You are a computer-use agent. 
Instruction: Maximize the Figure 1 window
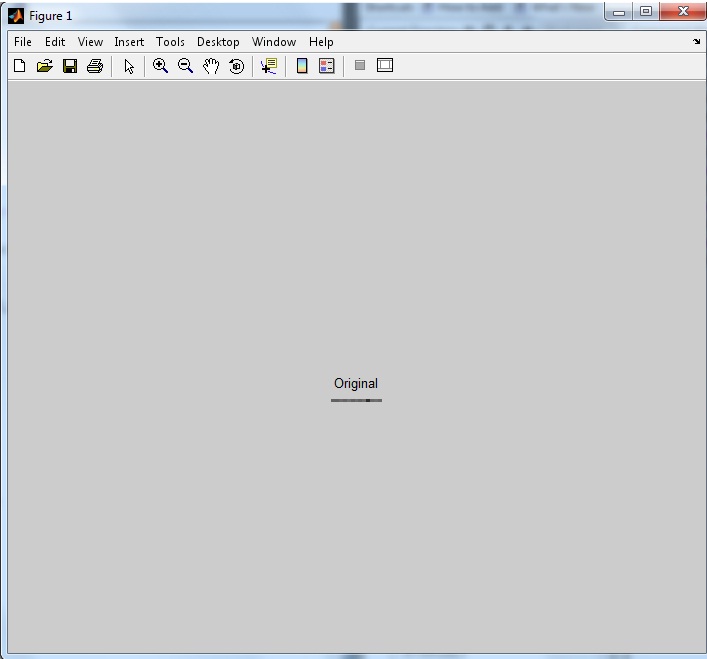646,12
